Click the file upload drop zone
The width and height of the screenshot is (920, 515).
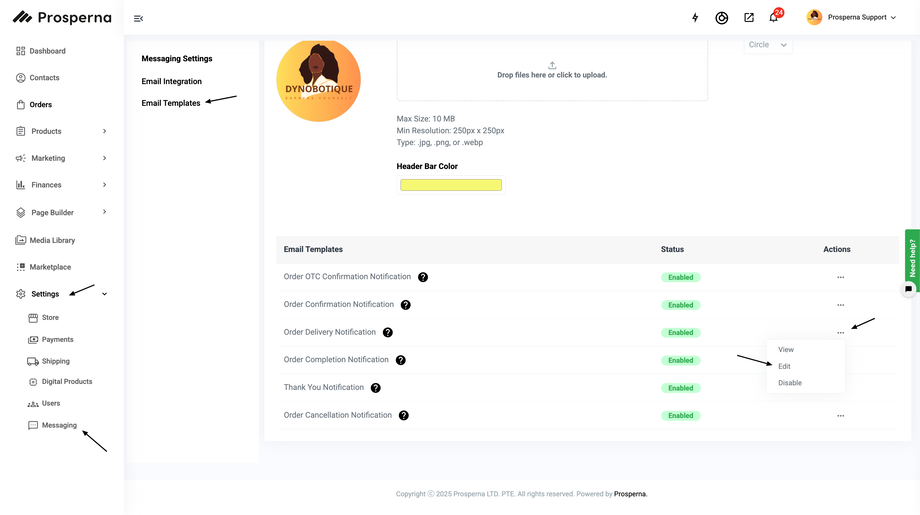coord(552,70)
